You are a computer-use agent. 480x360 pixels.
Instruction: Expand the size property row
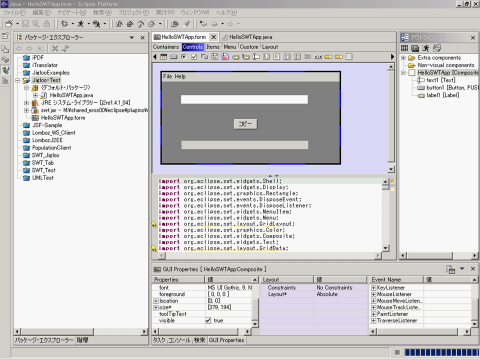156,307
